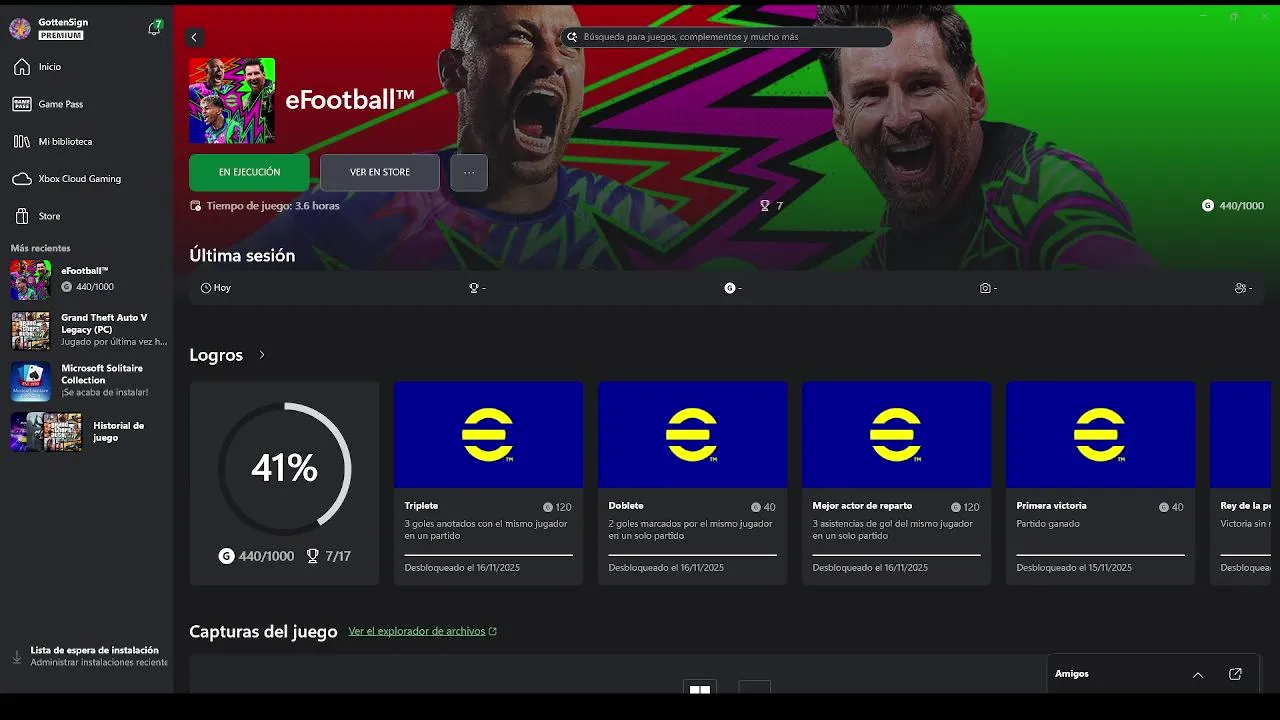
Task: Click last session screenshots camera icon
Action: click(985, 288)
